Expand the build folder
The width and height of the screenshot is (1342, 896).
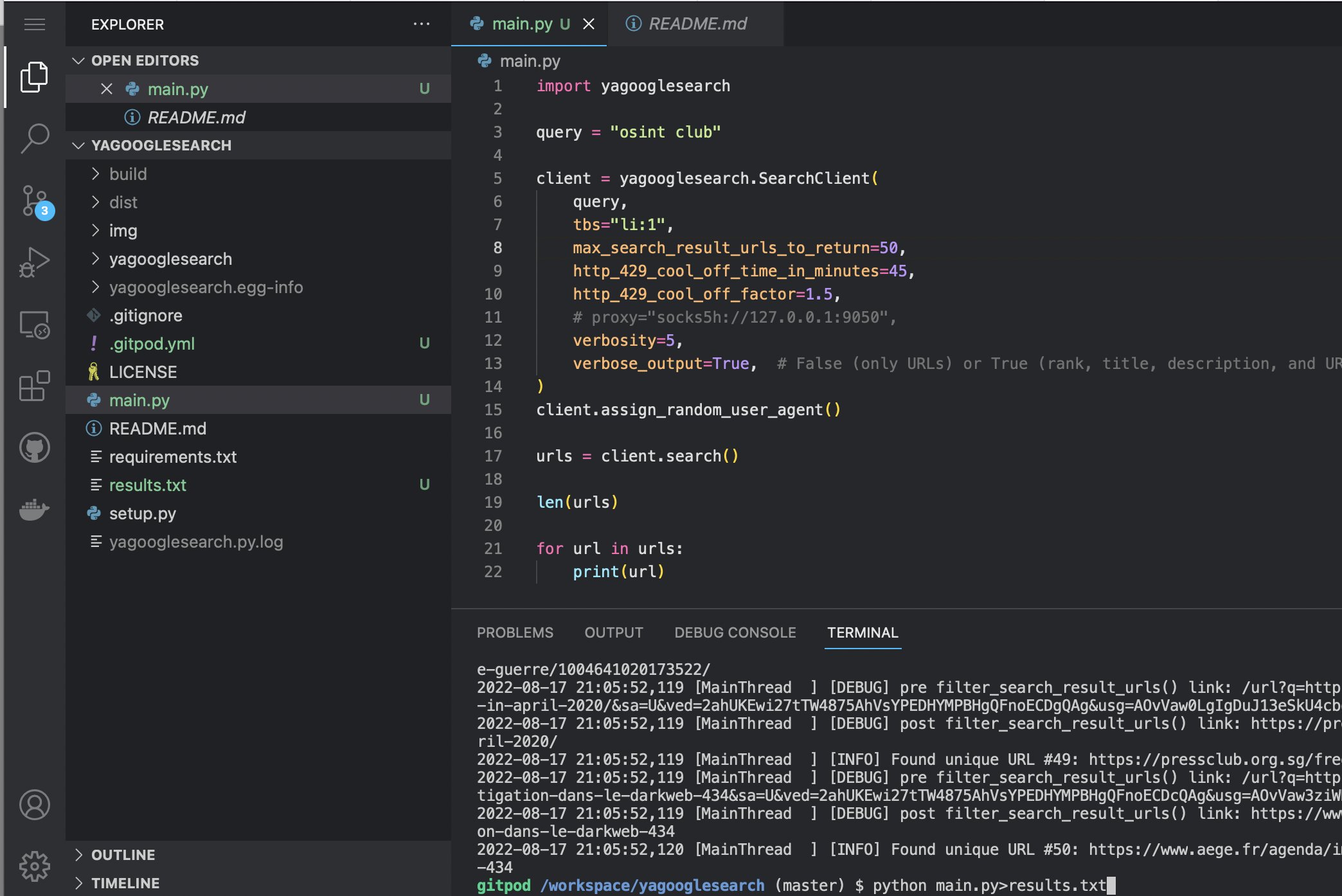[128, 174]
